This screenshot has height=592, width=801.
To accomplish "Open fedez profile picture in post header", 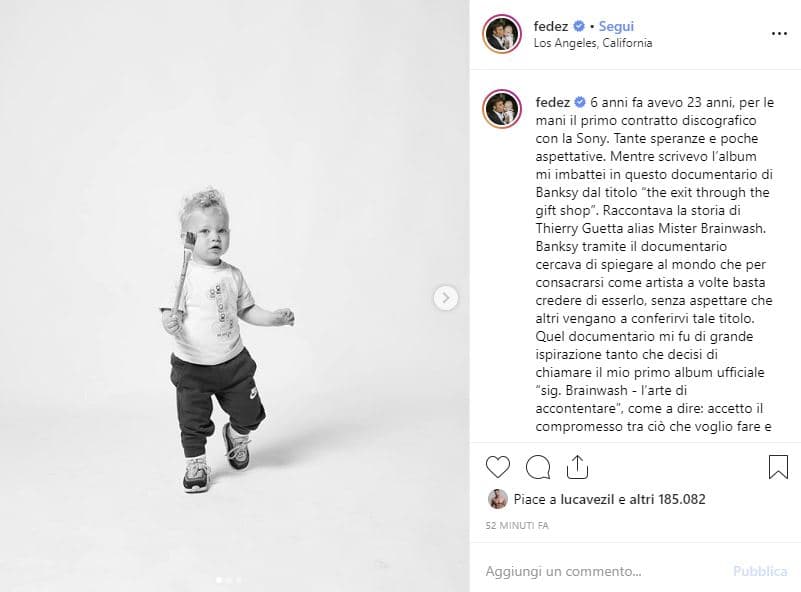I will tap(502, 33).
